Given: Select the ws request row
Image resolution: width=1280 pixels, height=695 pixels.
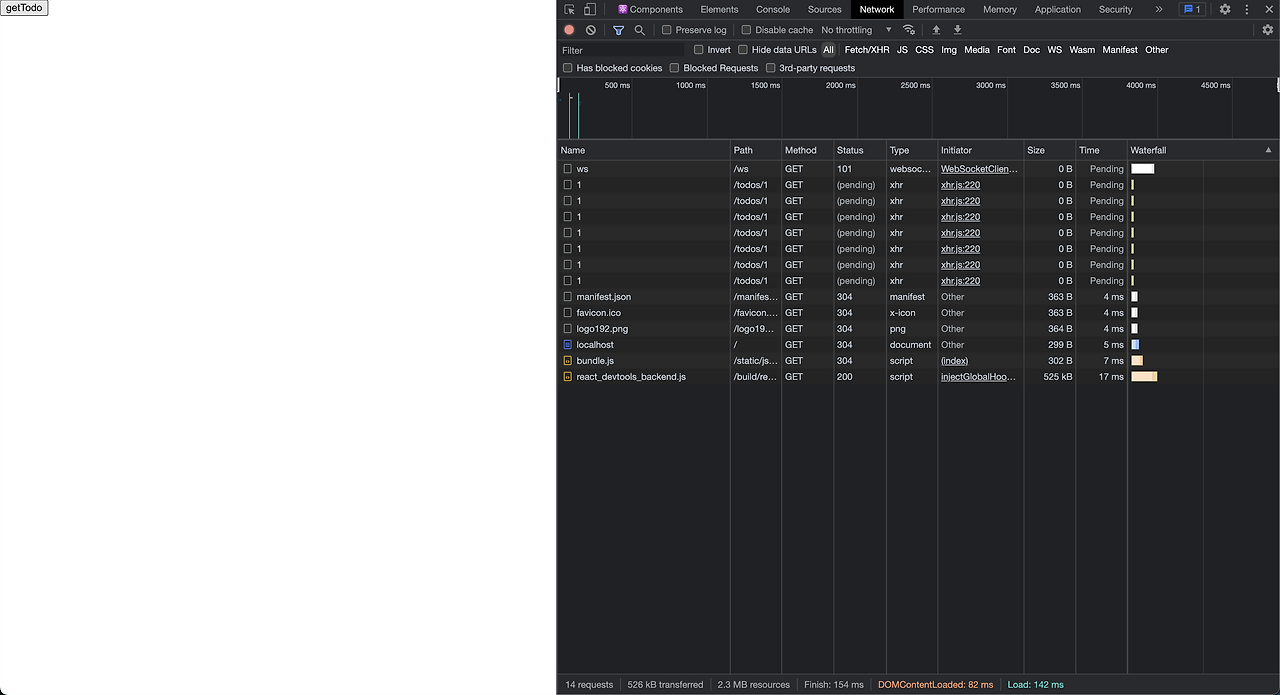Looking at the screenshot, I should [x=918, y=169].
